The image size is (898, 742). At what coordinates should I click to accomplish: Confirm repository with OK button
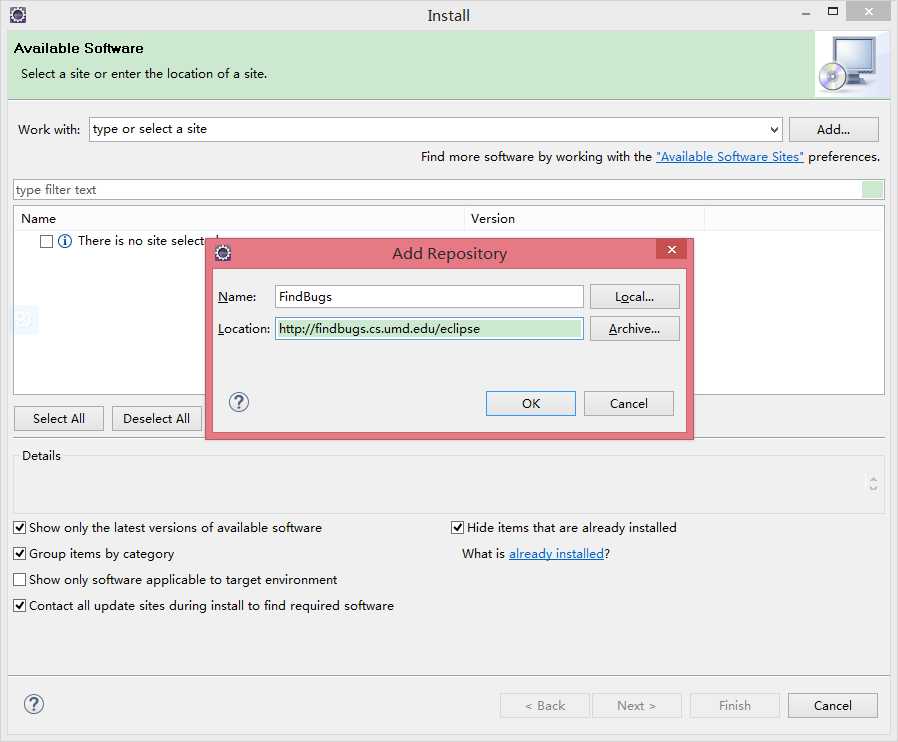click(x=531, y=404)
